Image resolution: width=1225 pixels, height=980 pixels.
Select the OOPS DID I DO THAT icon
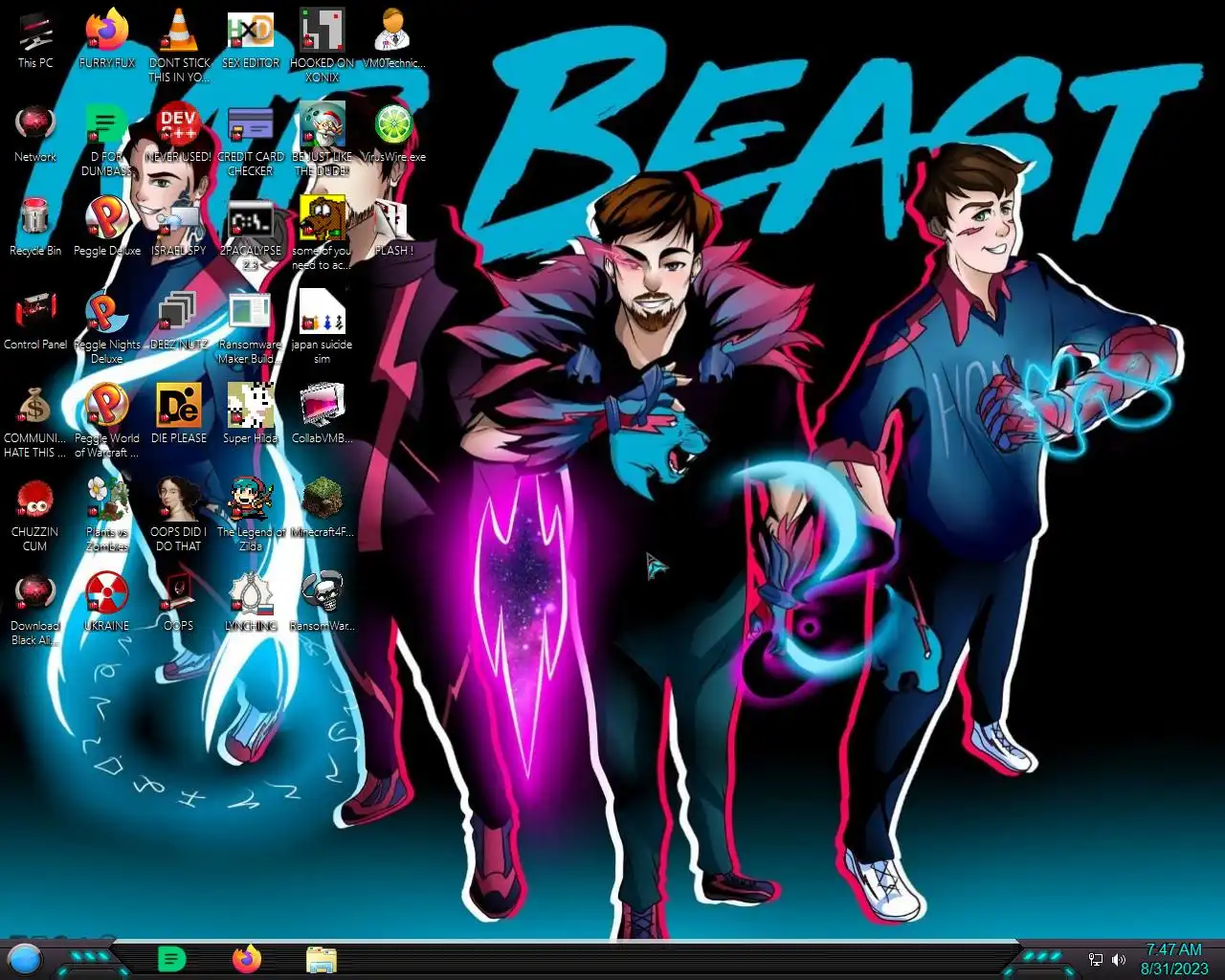tap(179, 515)
